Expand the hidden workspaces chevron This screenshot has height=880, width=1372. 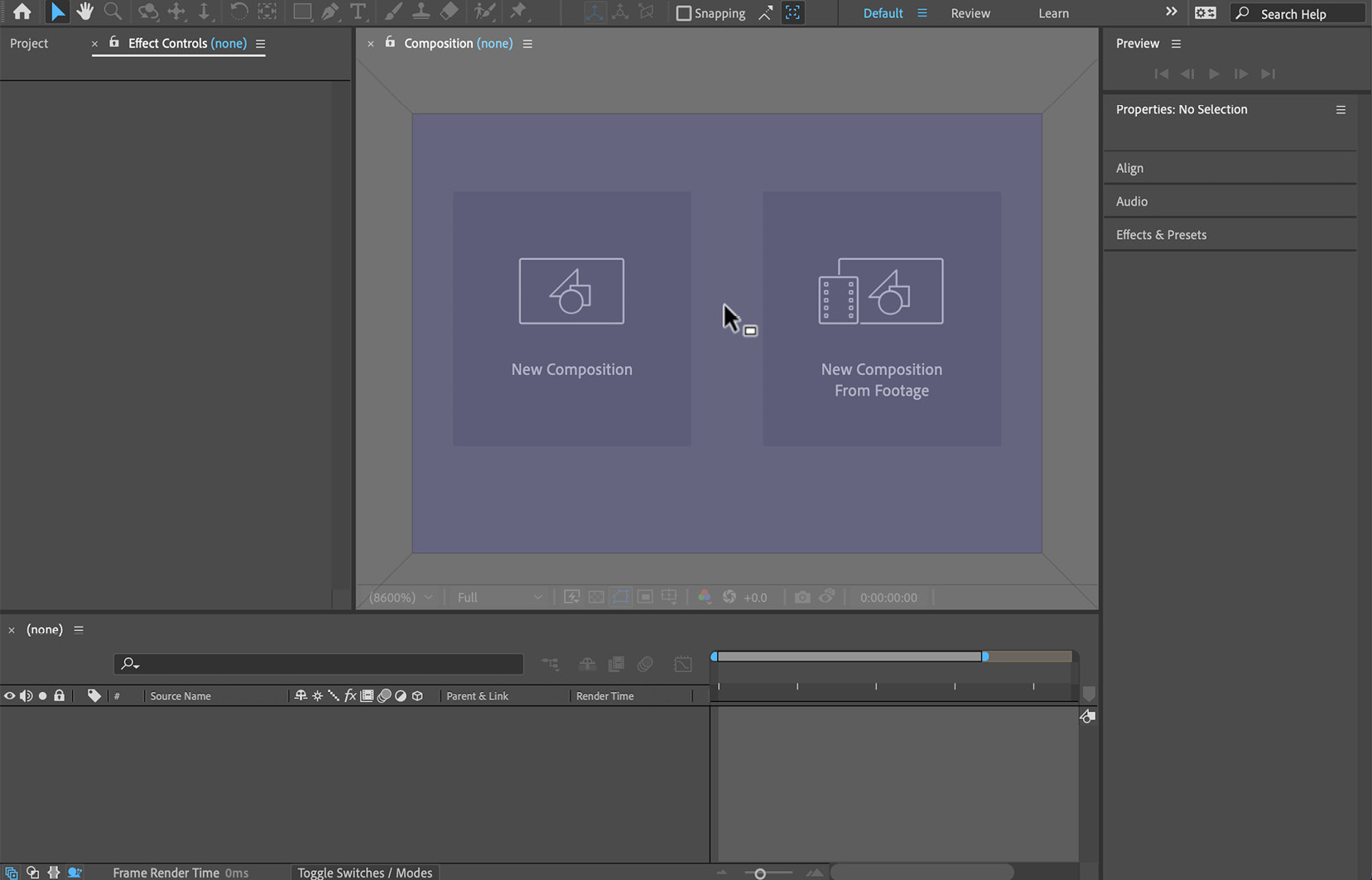point(1171,12)
